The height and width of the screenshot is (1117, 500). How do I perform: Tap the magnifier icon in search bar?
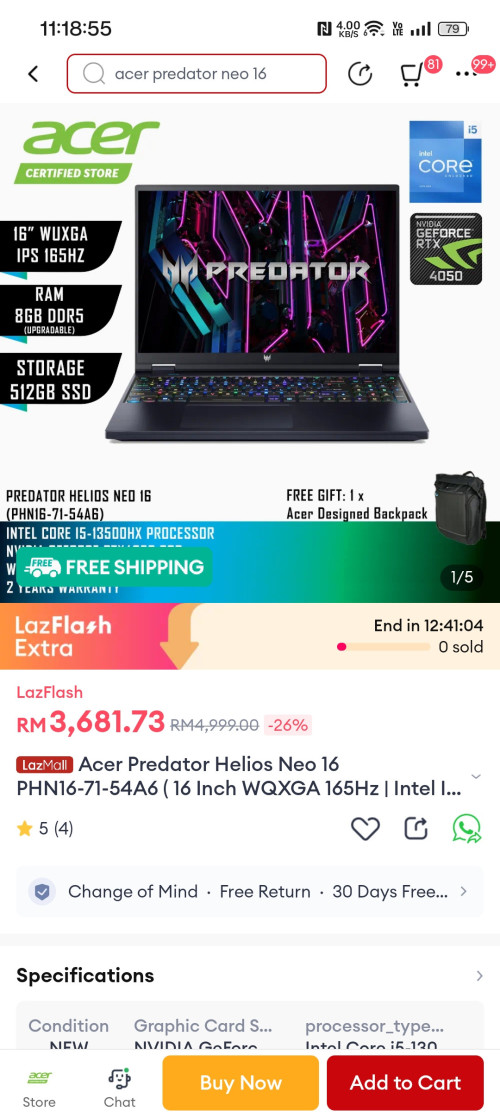pyautogui.click(x=94, y=73)
